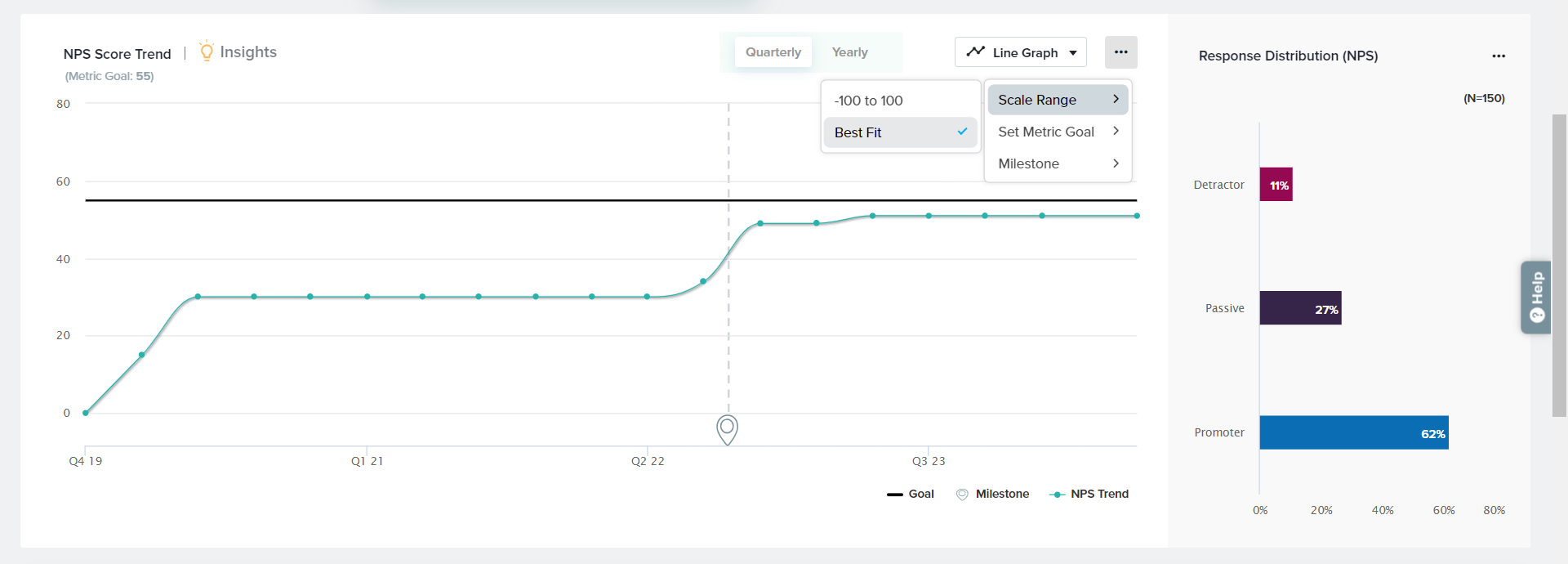This screenshot has width=1568, height=564.
Task: Click the Help tab on right edge
Action: pyautogui.click(x=1536, y=297)
